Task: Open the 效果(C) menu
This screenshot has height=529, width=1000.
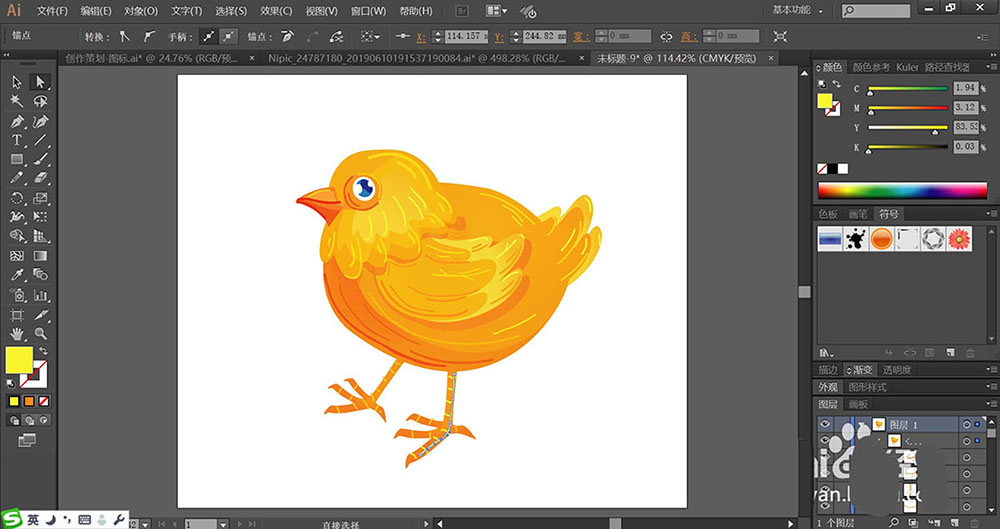Action: (275, 11)
